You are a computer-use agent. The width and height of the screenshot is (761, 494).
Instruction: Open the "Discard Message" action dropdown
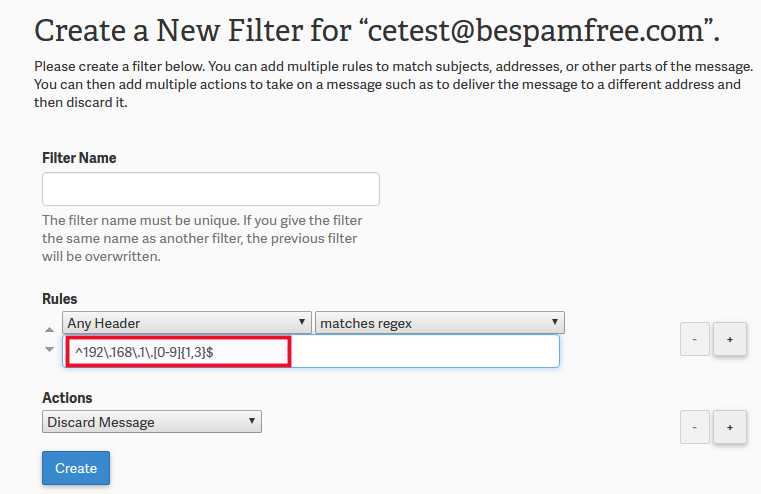coord(152,422)
